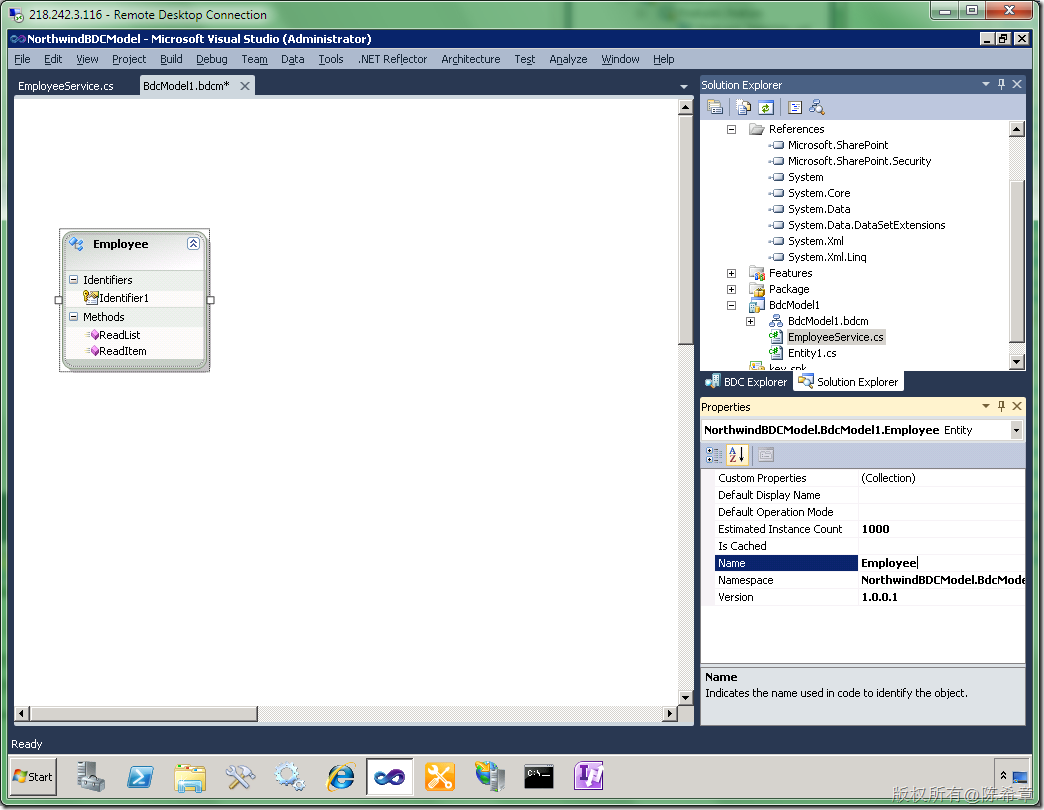Screen dimensions: 1044x810
Task: Select the ReadItem method in Employee entity
Action: [x=123, y=351]
